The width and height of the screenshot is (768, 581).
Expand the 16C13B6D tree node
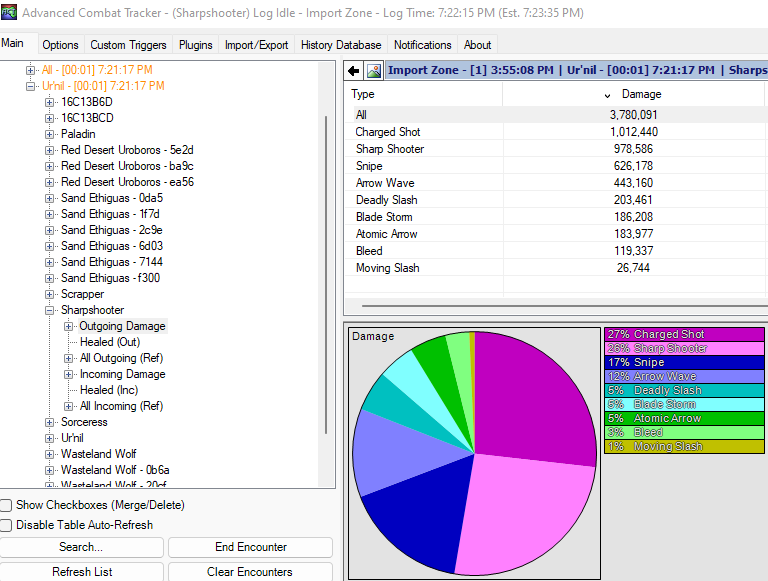click(x=49, y=102)
